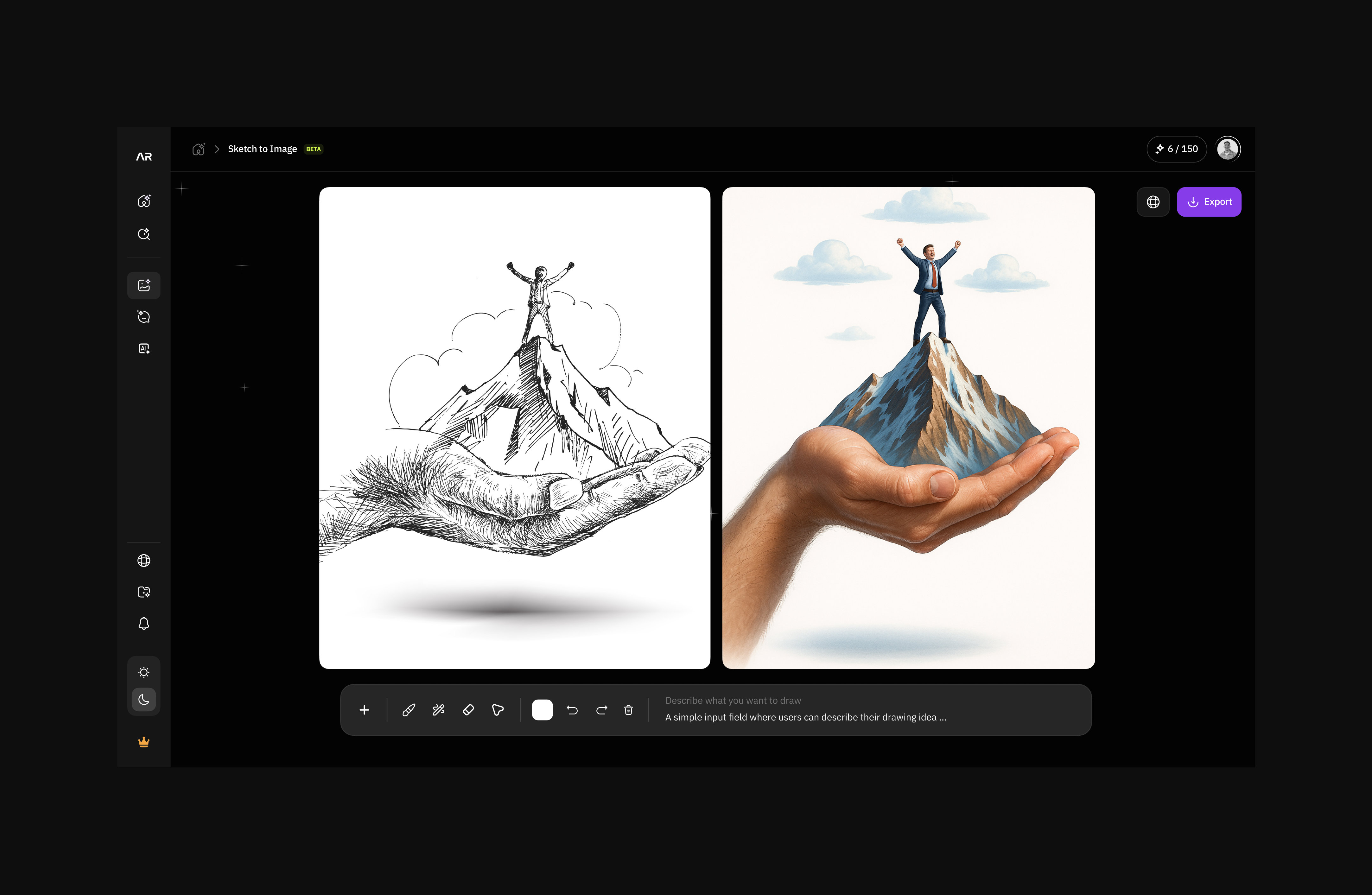Open the account avatar menu

point(1228,149)
